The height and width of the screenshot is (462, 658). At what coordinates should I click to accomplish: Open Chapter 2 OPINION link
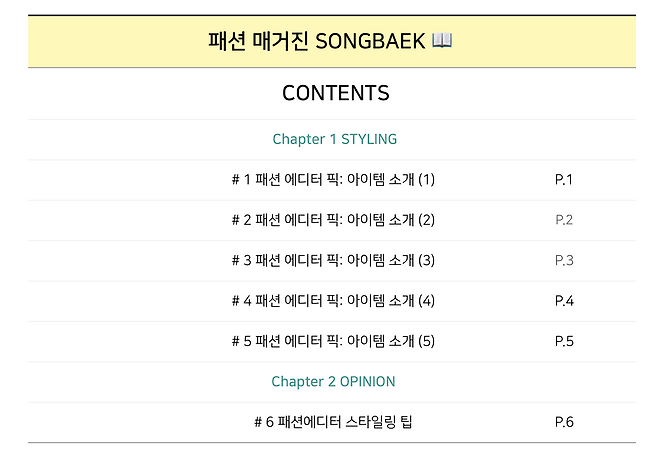click(333, 381)
